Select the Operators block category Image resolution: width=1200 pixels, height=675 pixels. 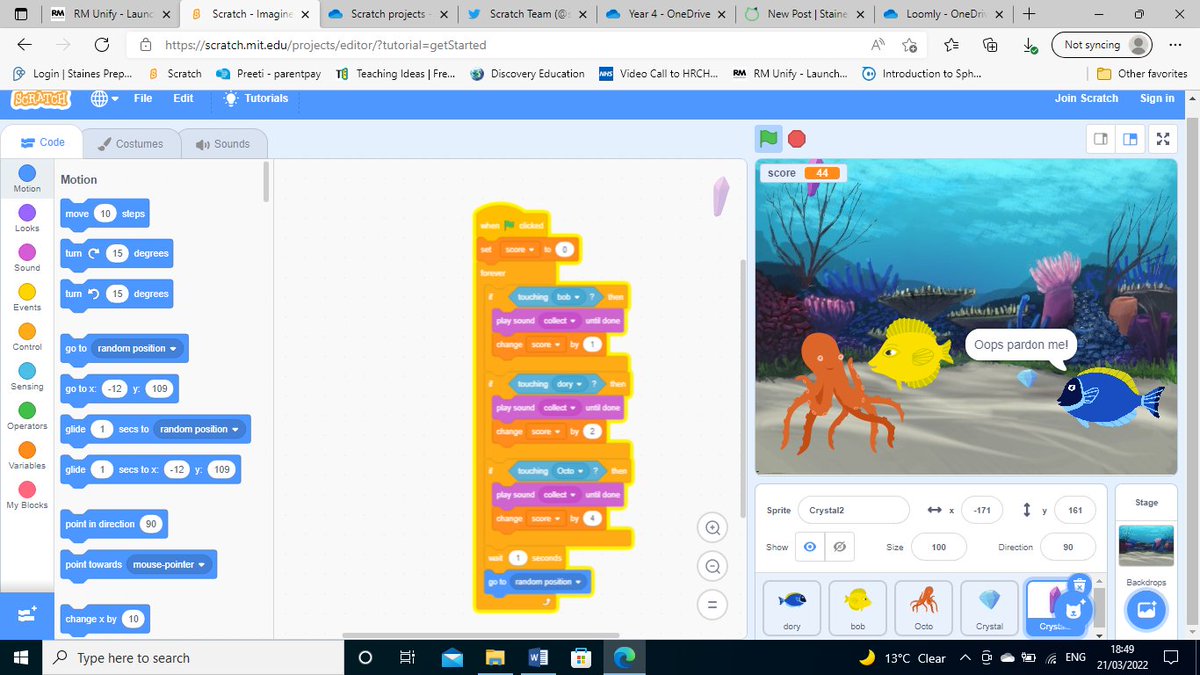tap(27, 417)
